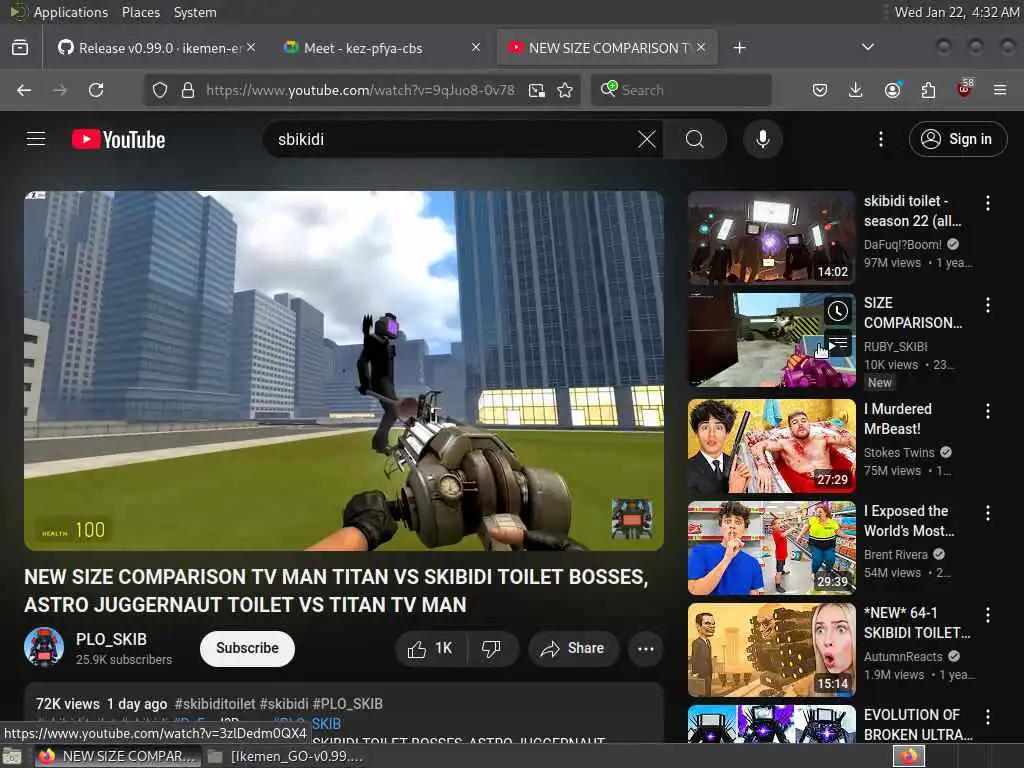Open I Exposed the World's Most thumbnail

[x=771, y=548]
